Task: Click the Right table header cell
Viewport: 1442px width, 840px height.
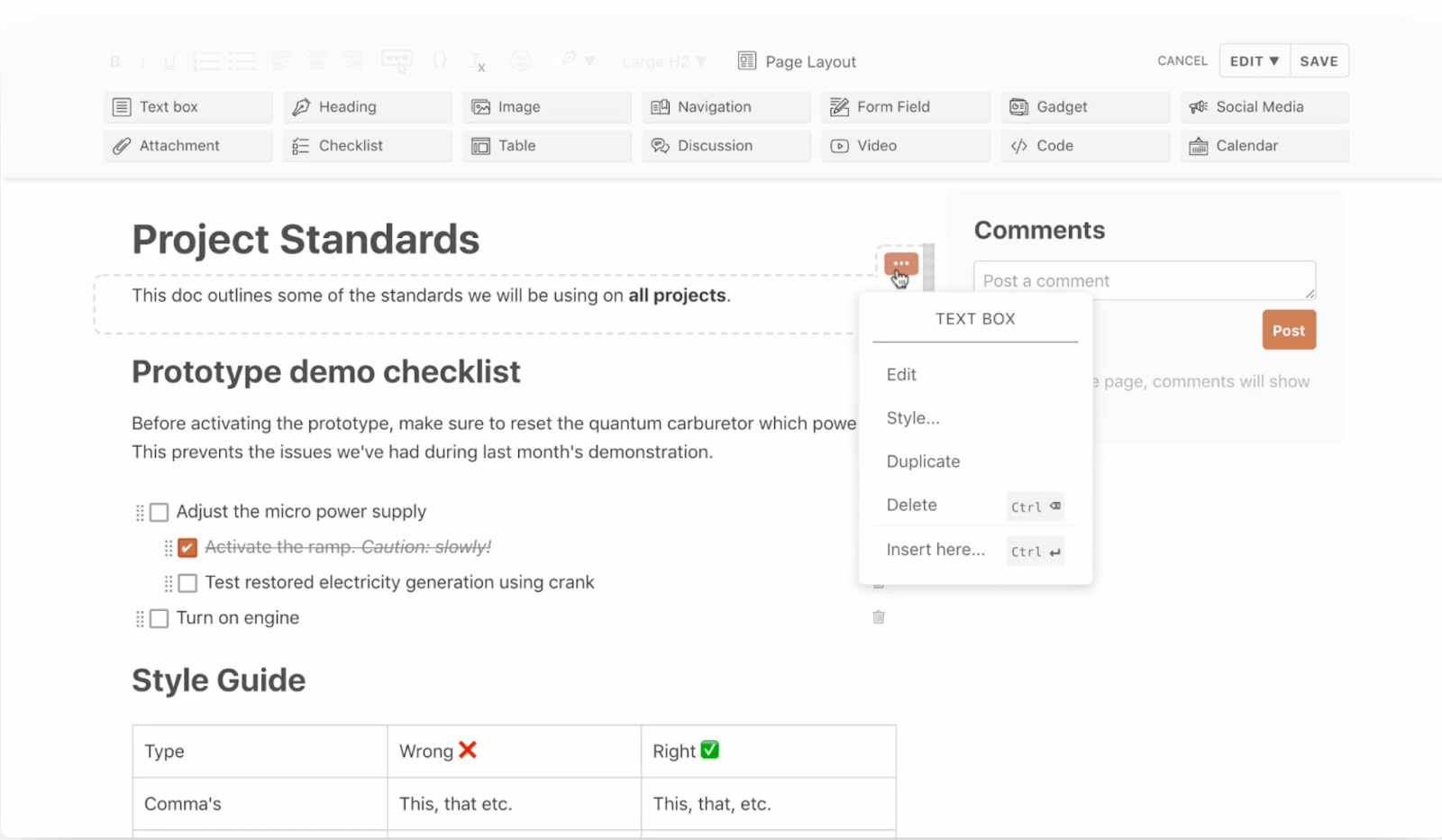Action: tap(769, 752)
